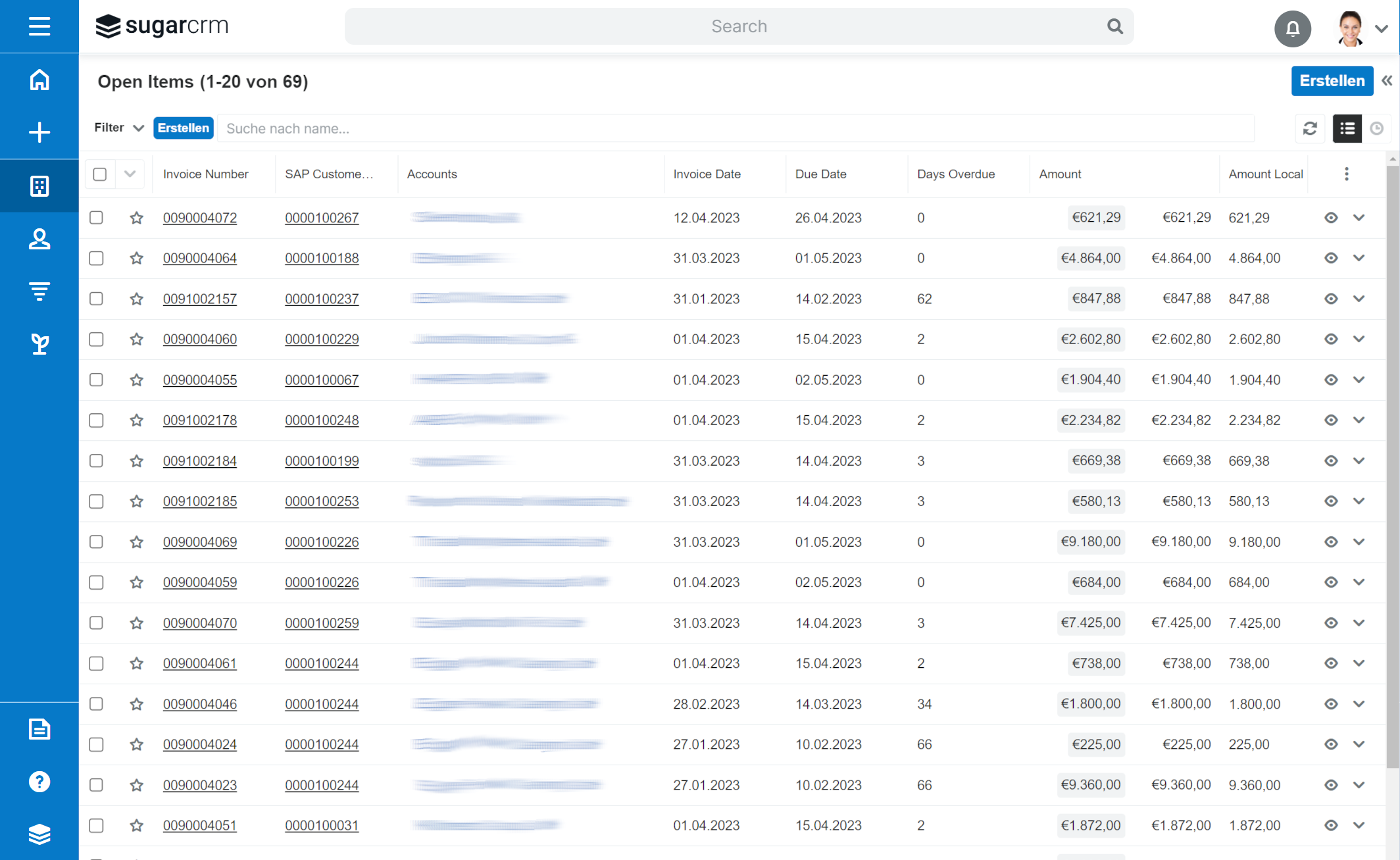Viewport: 1400px width, 860px height.
Task: Open the pipeline funnel icon
Action: coord(39,291)
